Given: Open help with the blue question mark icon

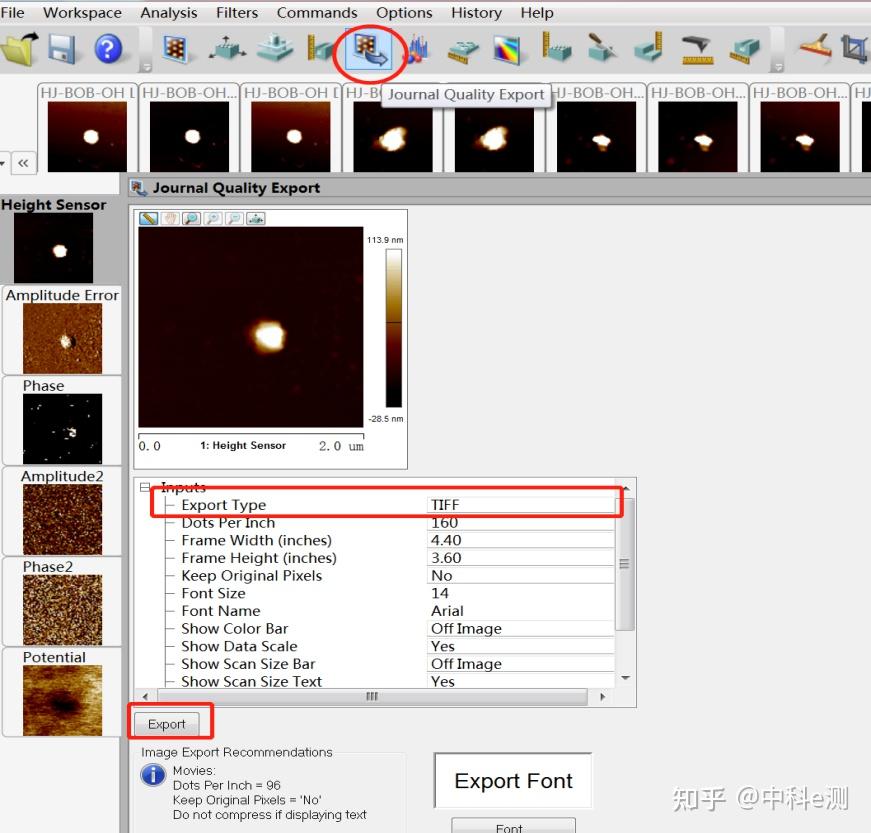Looking at the screenshot, I should click(x=108, y=49).
